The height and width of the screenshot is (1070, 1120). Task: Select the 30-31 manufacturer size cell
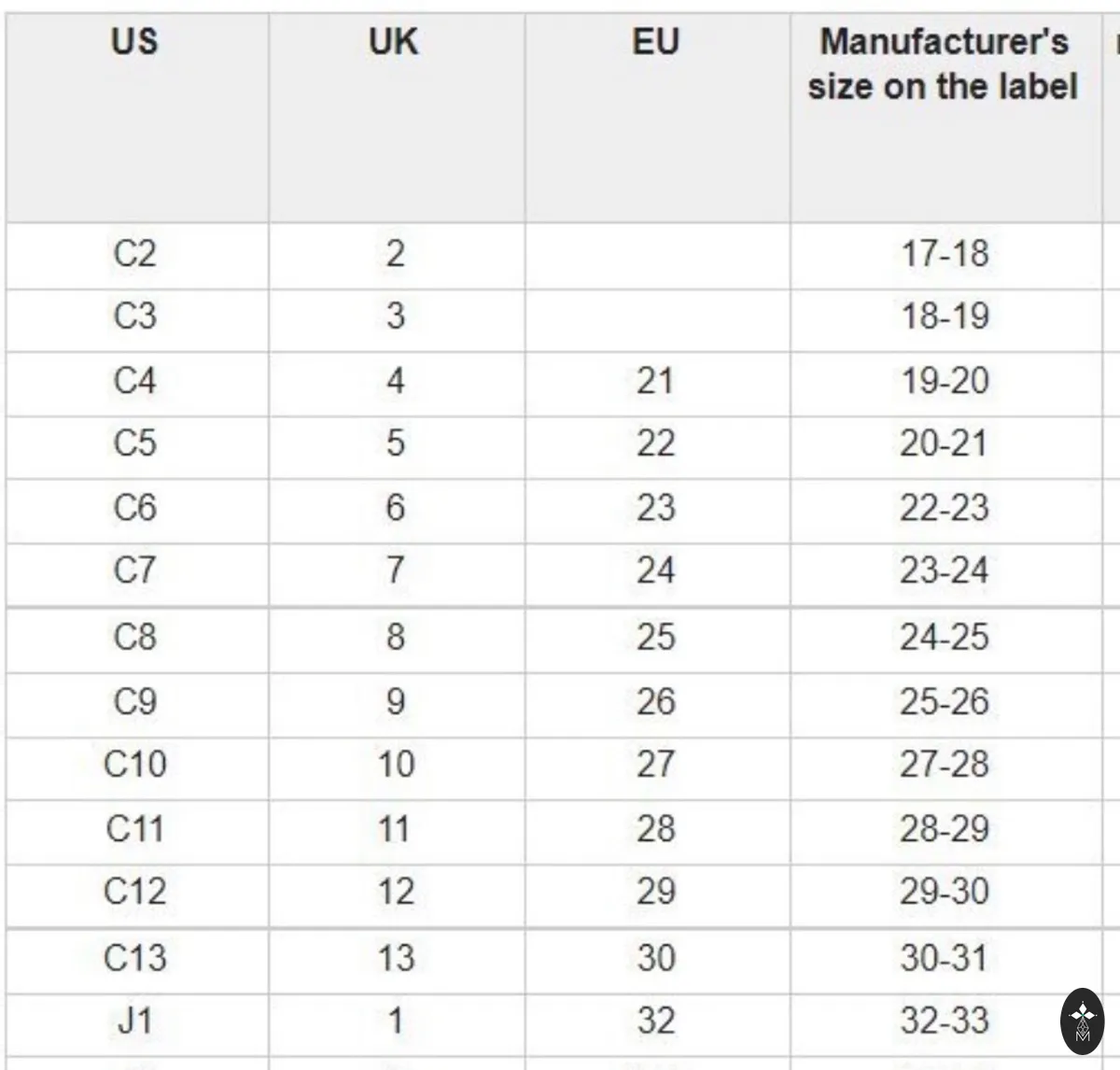point(945,961)
